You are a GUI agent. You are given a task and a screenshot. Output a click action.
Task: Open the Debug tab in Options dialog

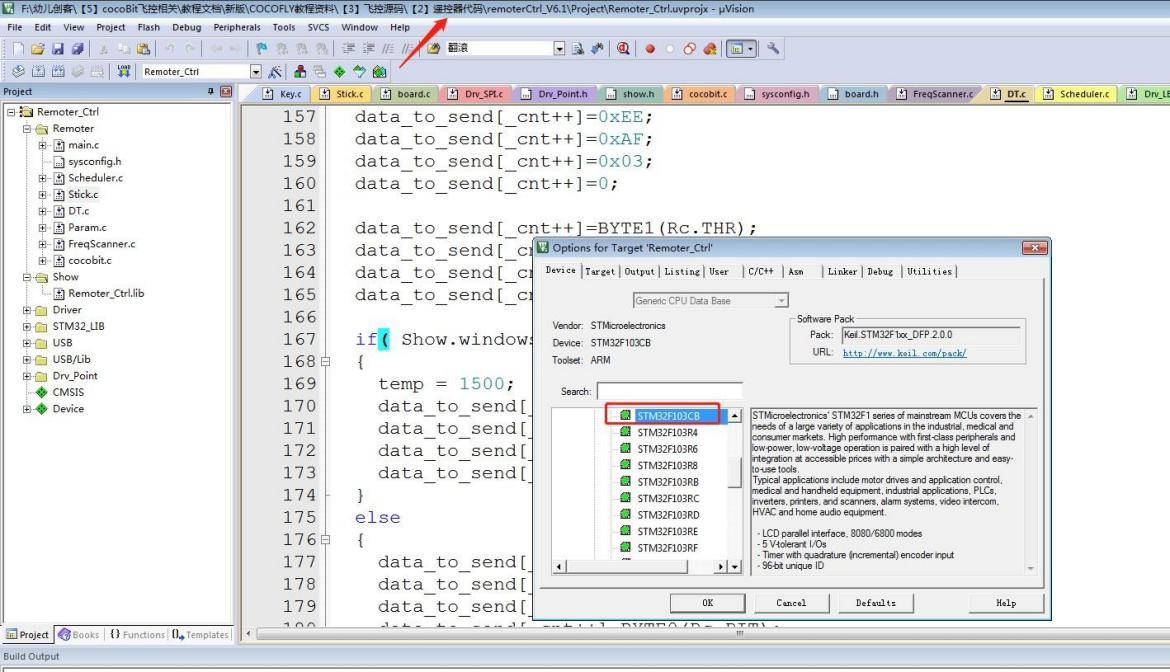(x=880, y=271)
